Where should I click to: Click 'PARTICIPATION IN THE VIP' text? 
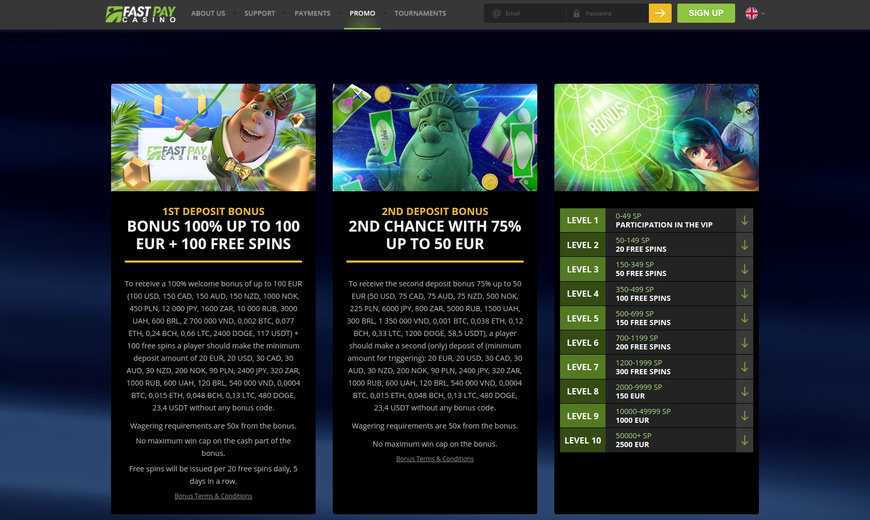pos(664,225)
